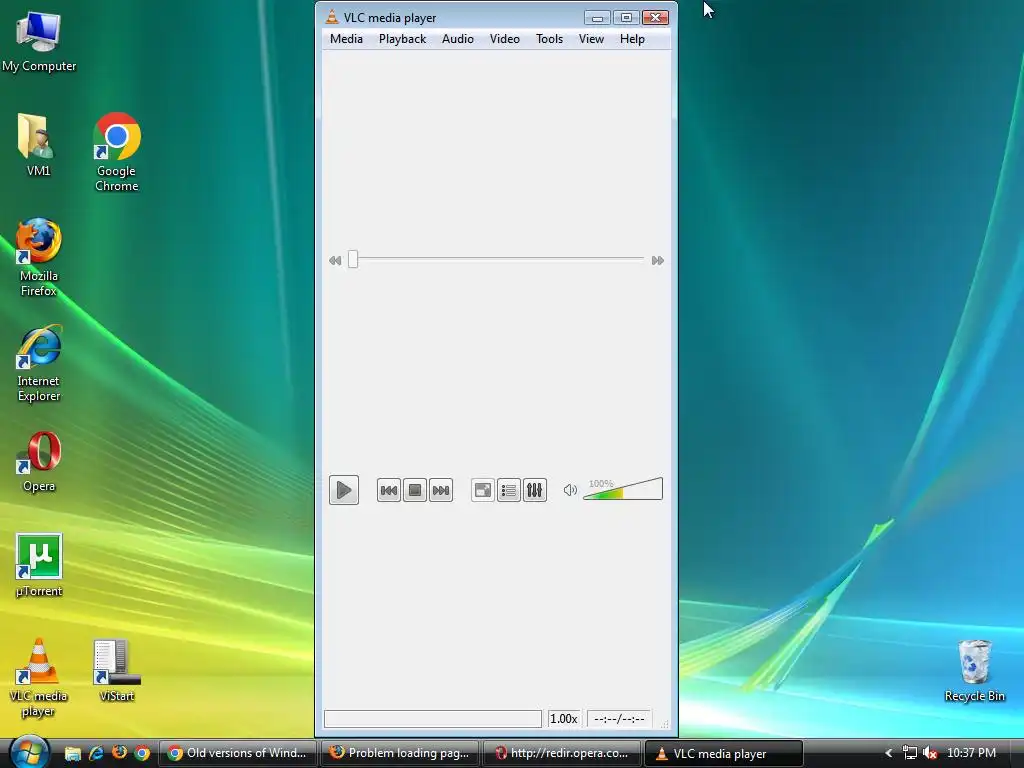
Task: Open VLC extended settings equalizer button
Action: (x=535, y=490)
